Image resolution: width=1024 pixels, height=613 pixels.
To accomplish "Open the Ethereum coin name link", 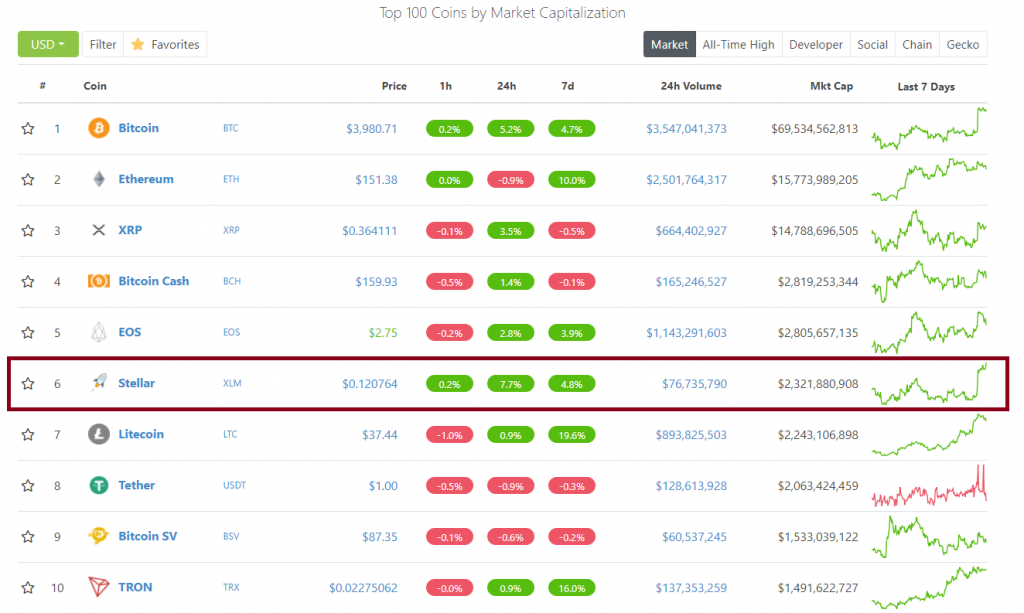I will click(146, 179).
